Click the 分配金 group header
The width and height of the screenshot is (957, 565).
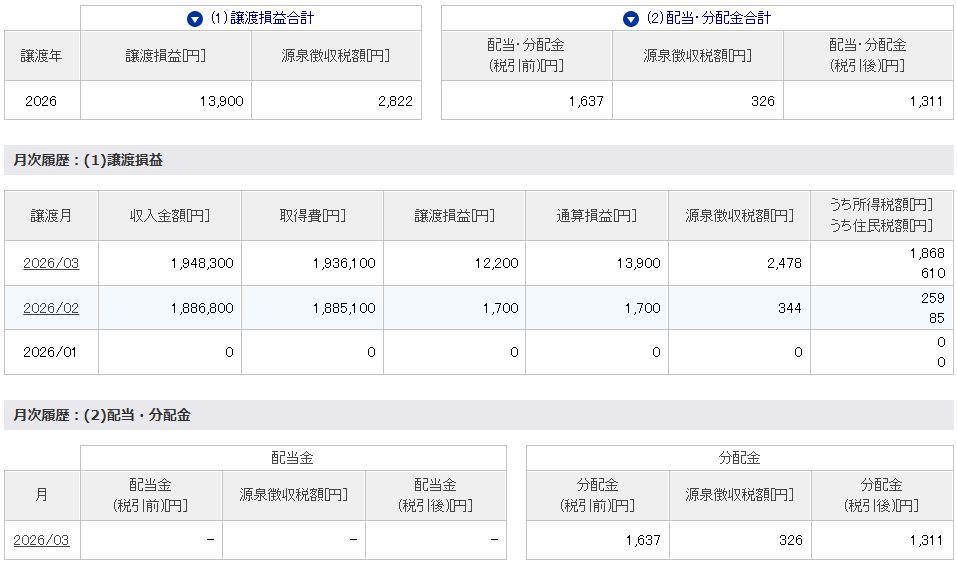(x=739, y=458)
